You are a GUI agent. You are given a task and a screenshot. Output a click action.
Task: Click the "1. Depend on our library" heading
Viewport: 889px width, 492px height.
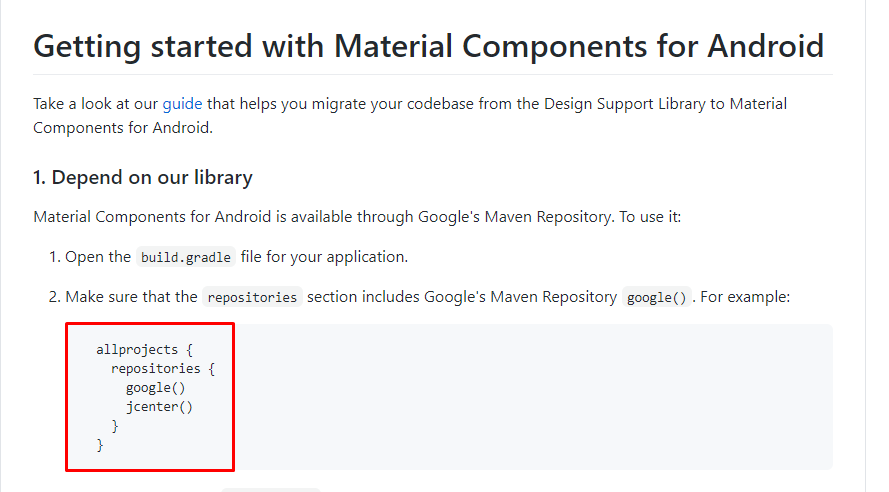(x=142, y=177)
